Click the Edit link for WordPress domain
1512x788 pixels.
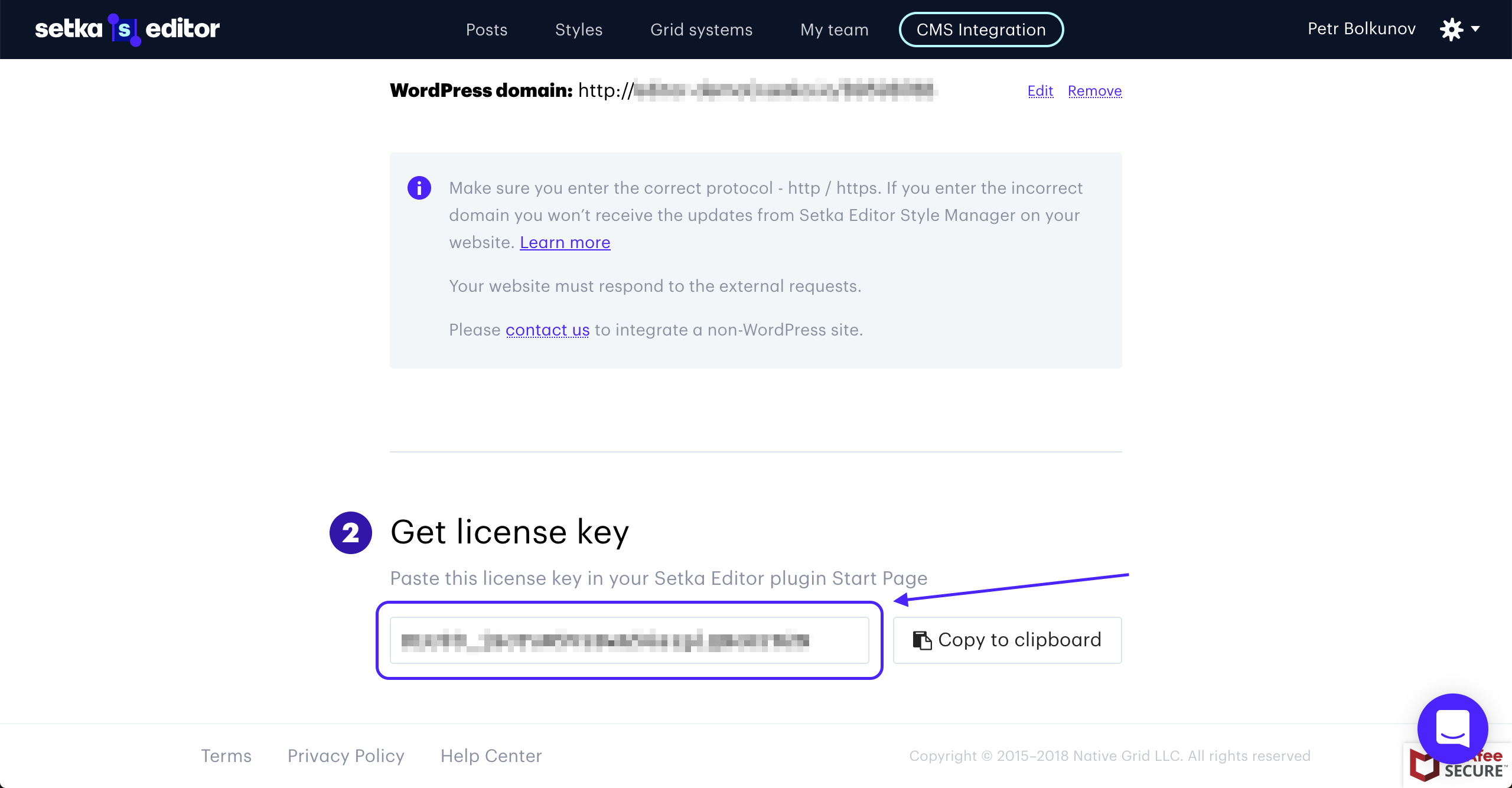point(1041,91)
